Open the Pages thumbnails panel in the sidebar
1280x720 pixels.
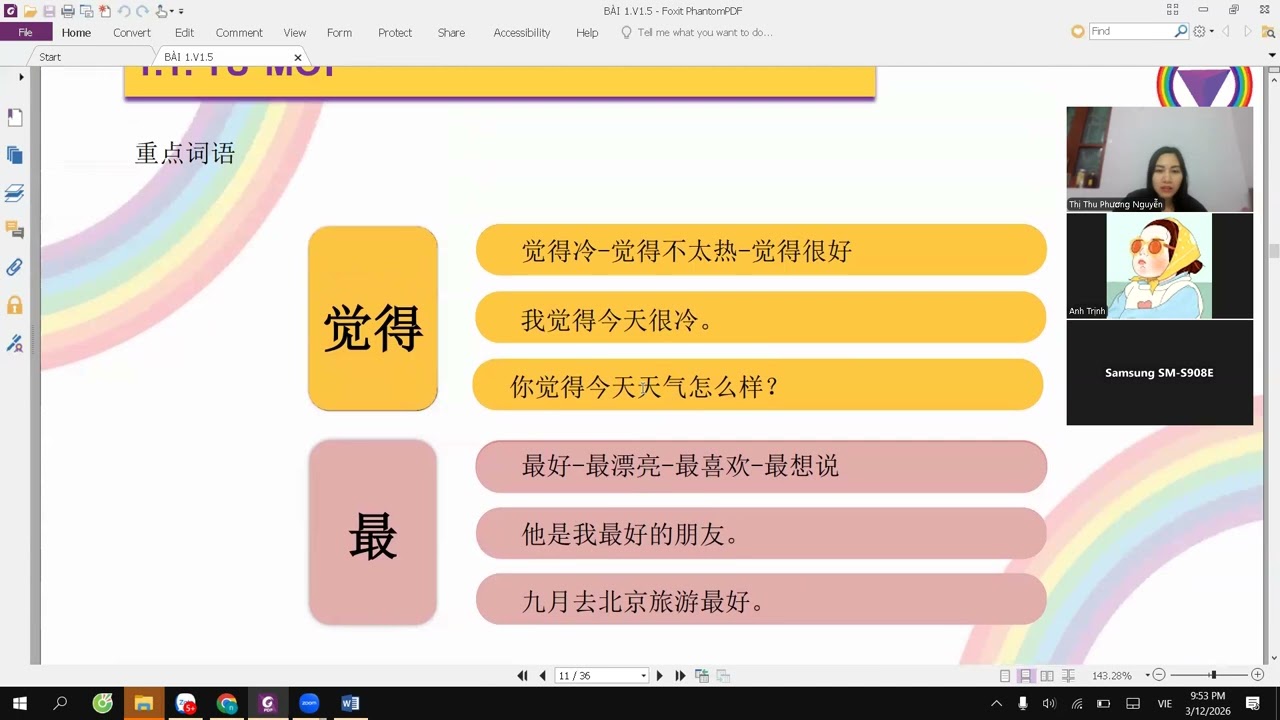pyautogui.click(x=14, y=155)
